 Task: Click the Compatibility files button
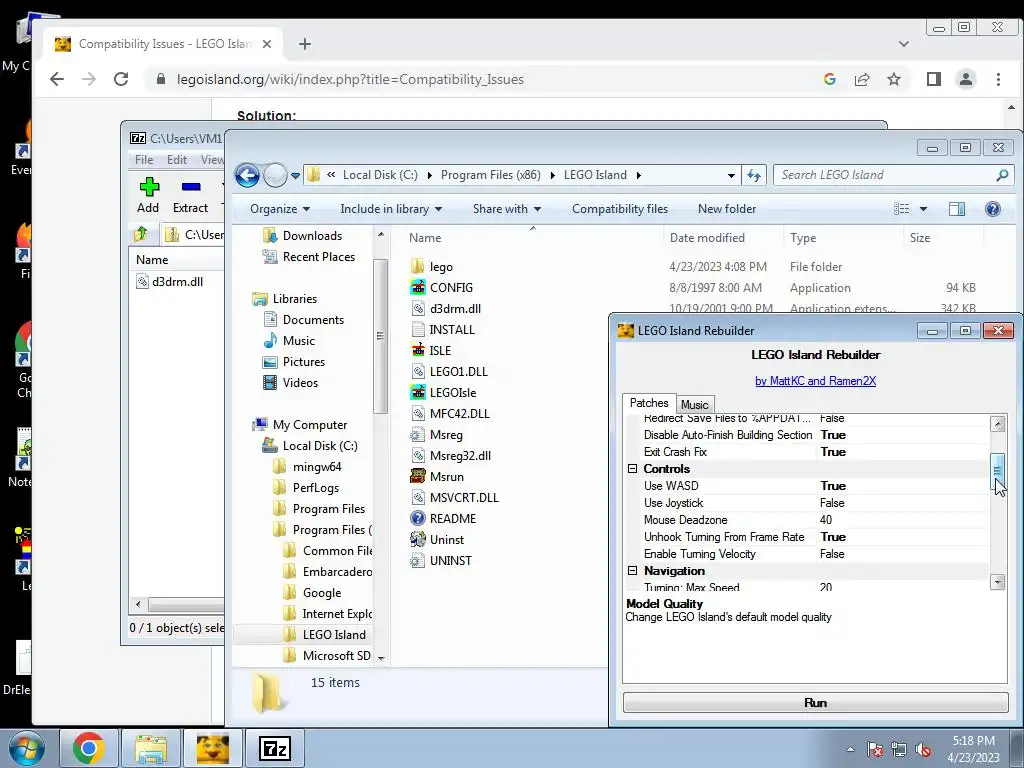(x=620, y=209)
